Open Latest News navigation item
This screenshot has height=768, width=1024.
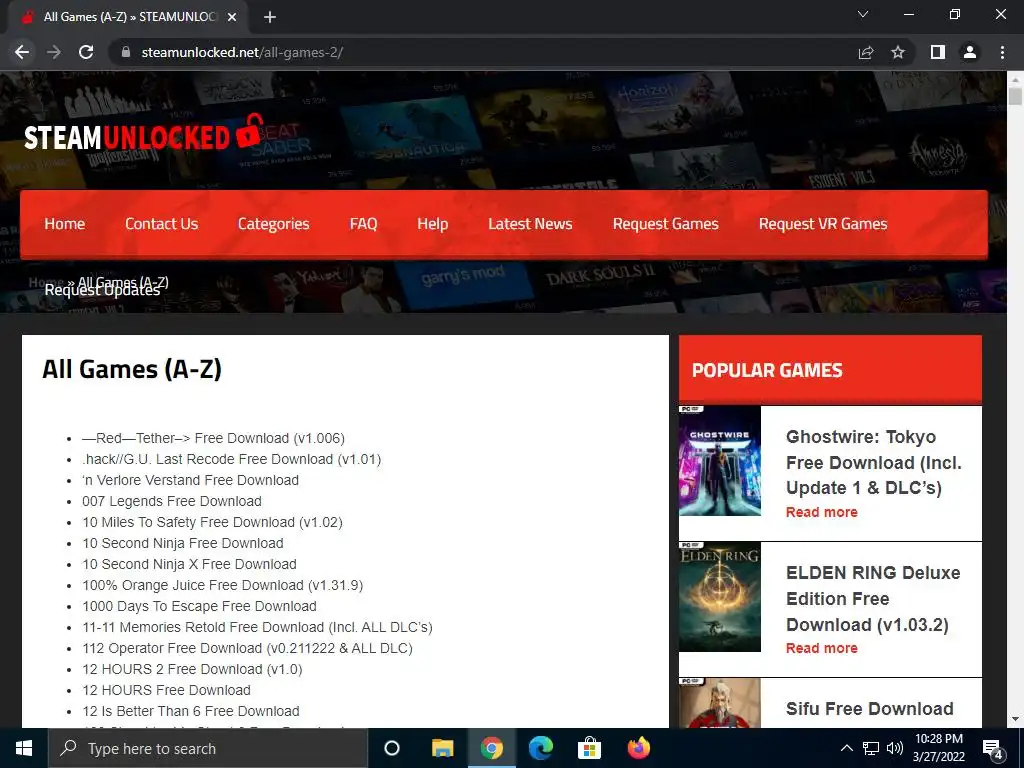point(530,224)
